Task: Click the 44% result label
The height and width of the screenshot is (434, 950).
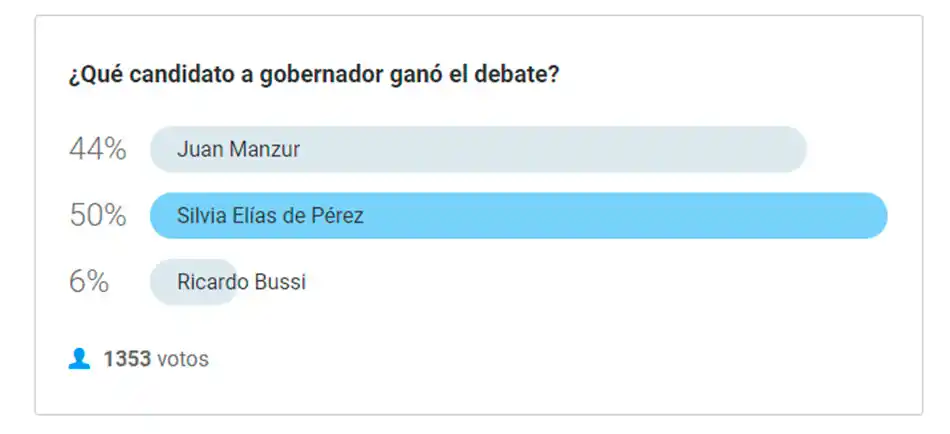Action: (97, 150)
